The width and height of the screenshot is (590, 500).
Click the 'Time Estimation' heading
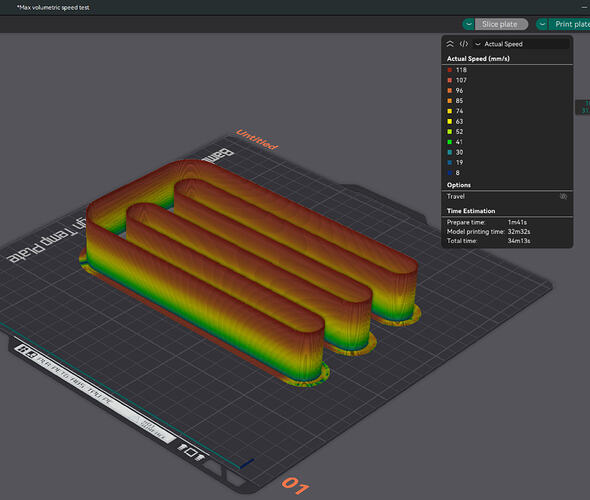click(471, 211)
